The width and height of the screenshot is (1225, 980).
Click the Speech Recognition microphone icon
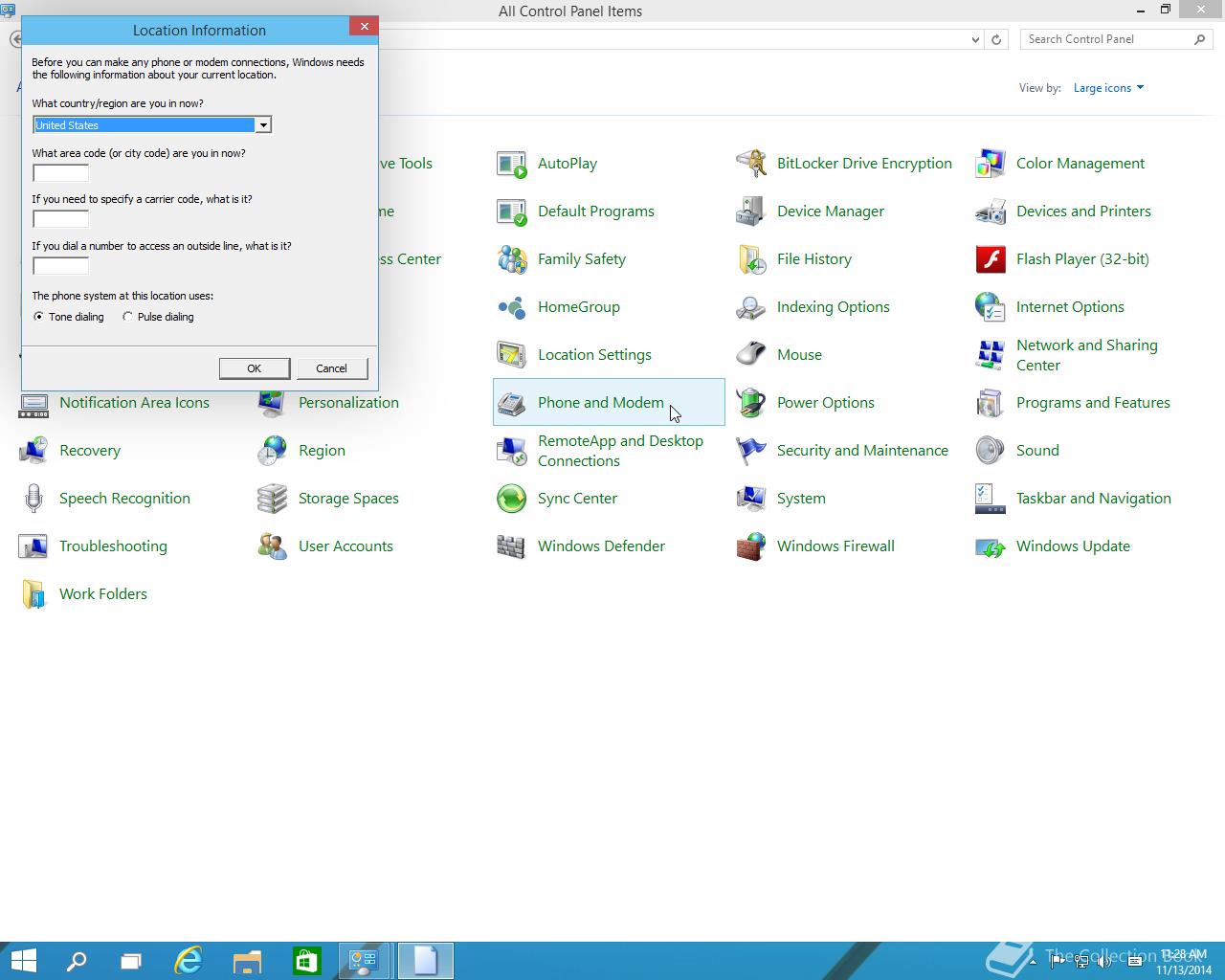[x=33, y=499]
